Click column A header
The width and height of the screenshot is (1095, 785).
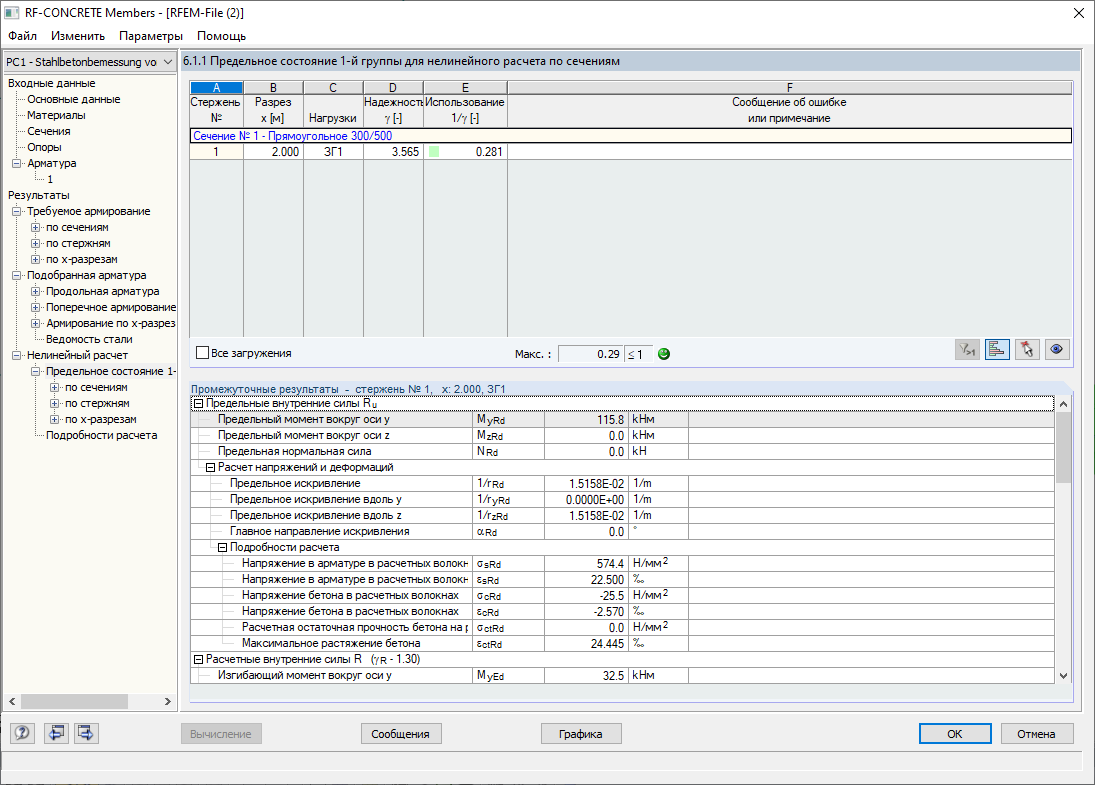[216, 87]
